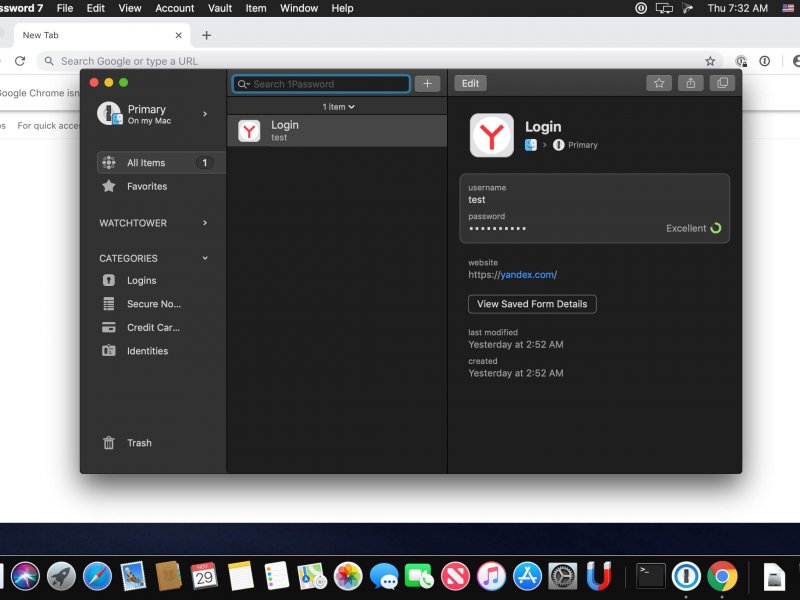The height and width of the screenshot is (600, 800).
Task: Open the Help menu
Action: click(x=342, y=8)
